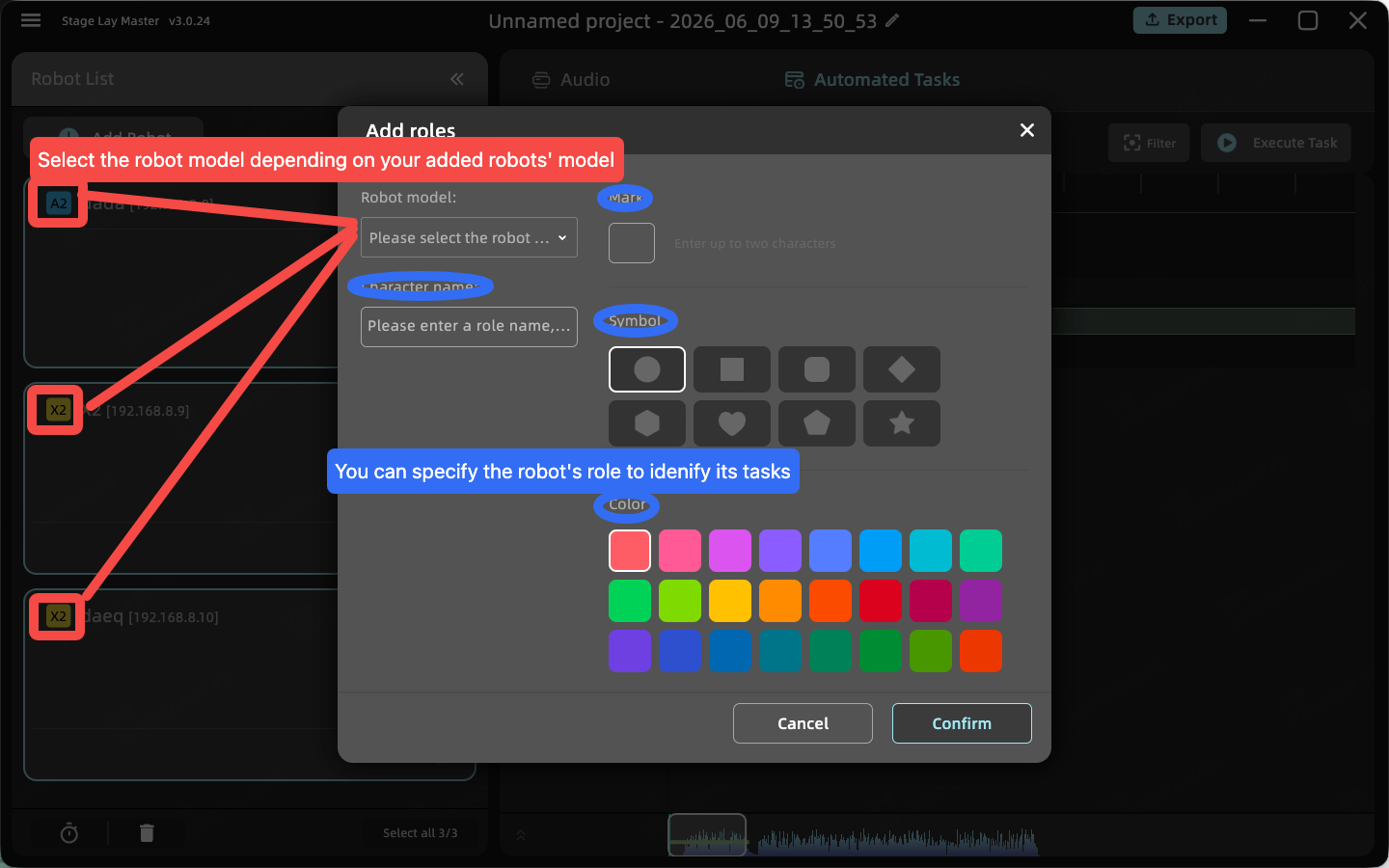Choose the rounded square symbol
Screen dimensions: 1389x868
pyautogui.click(x=817, y=369)
